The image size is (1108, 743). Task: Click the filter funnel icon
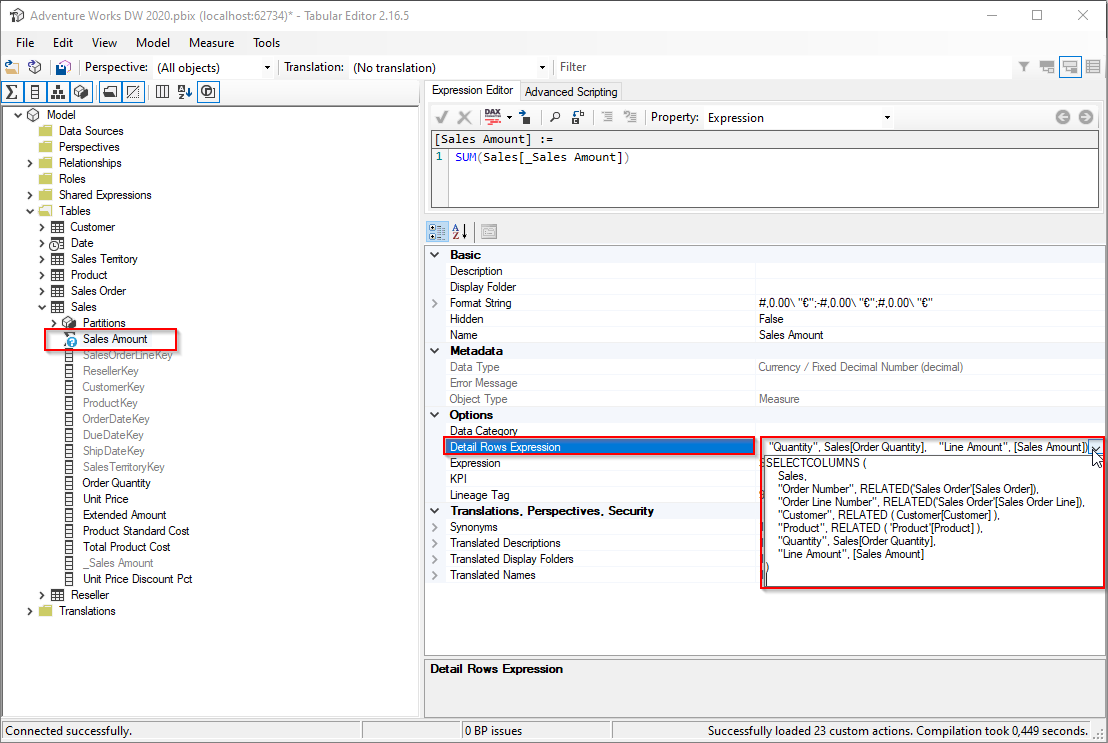point(1024,67)
